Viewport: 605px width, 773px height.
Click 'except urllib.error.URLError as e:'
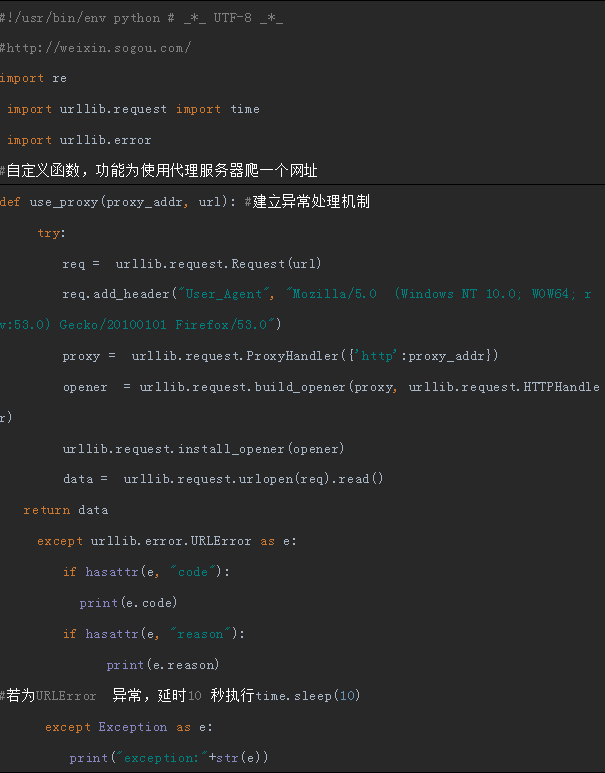pyautogui.click(x=167, y=541)
